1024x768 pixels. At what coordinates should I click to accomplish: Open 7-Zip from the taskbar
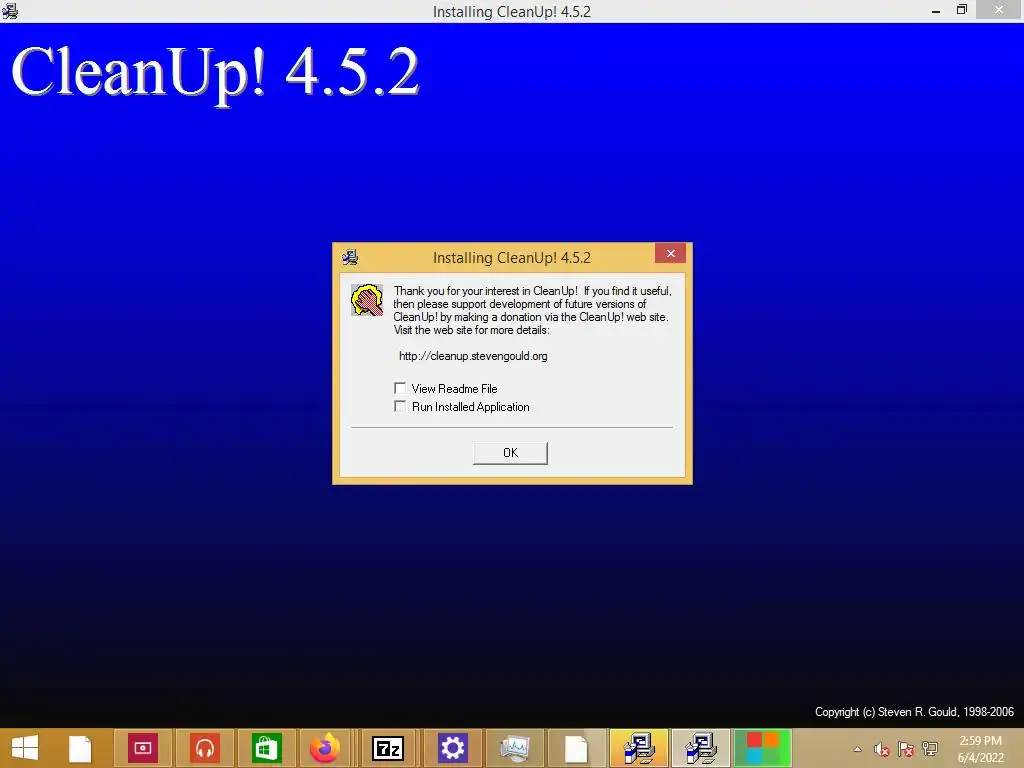tap(388, 748)
